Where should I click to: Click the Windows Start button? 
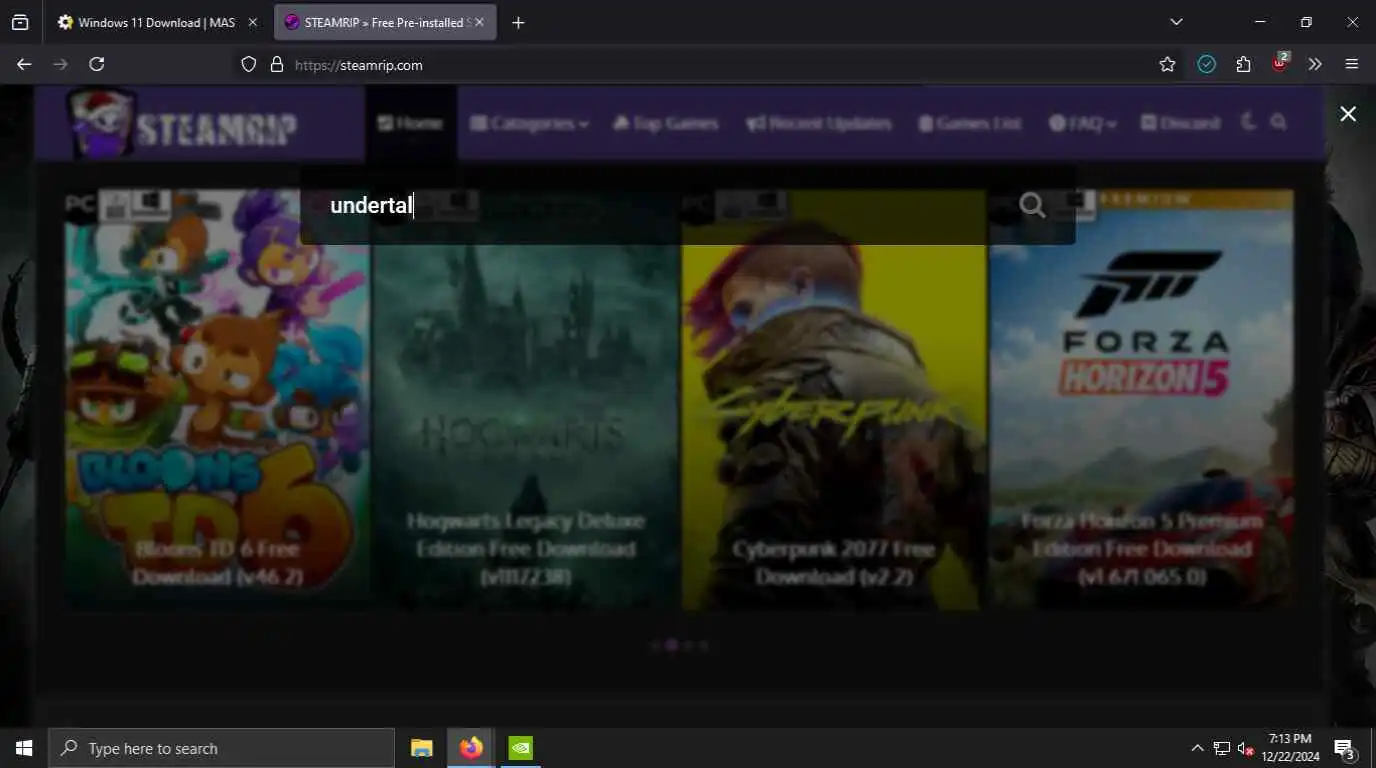[24, 748]
